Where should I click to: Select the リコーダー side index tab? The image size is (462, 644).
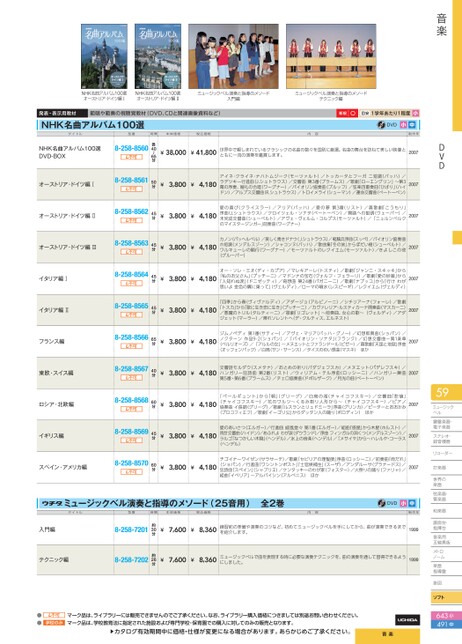[446, 453]
